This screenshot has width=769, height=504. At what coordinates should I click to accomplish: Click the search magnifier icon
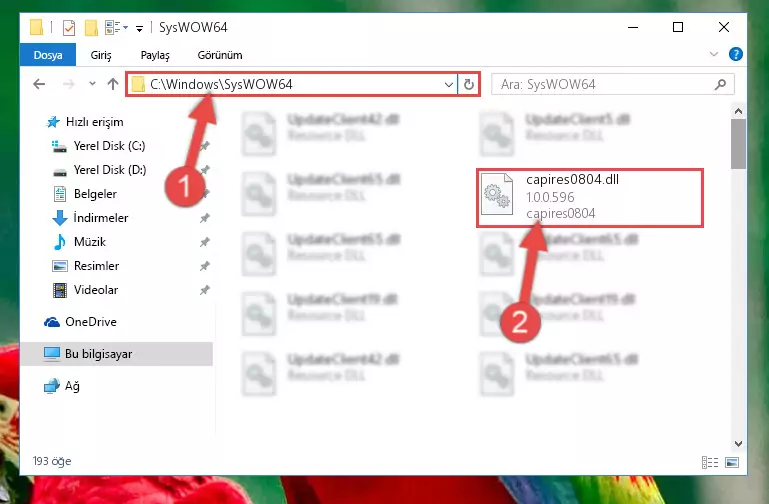pos(720,84)
